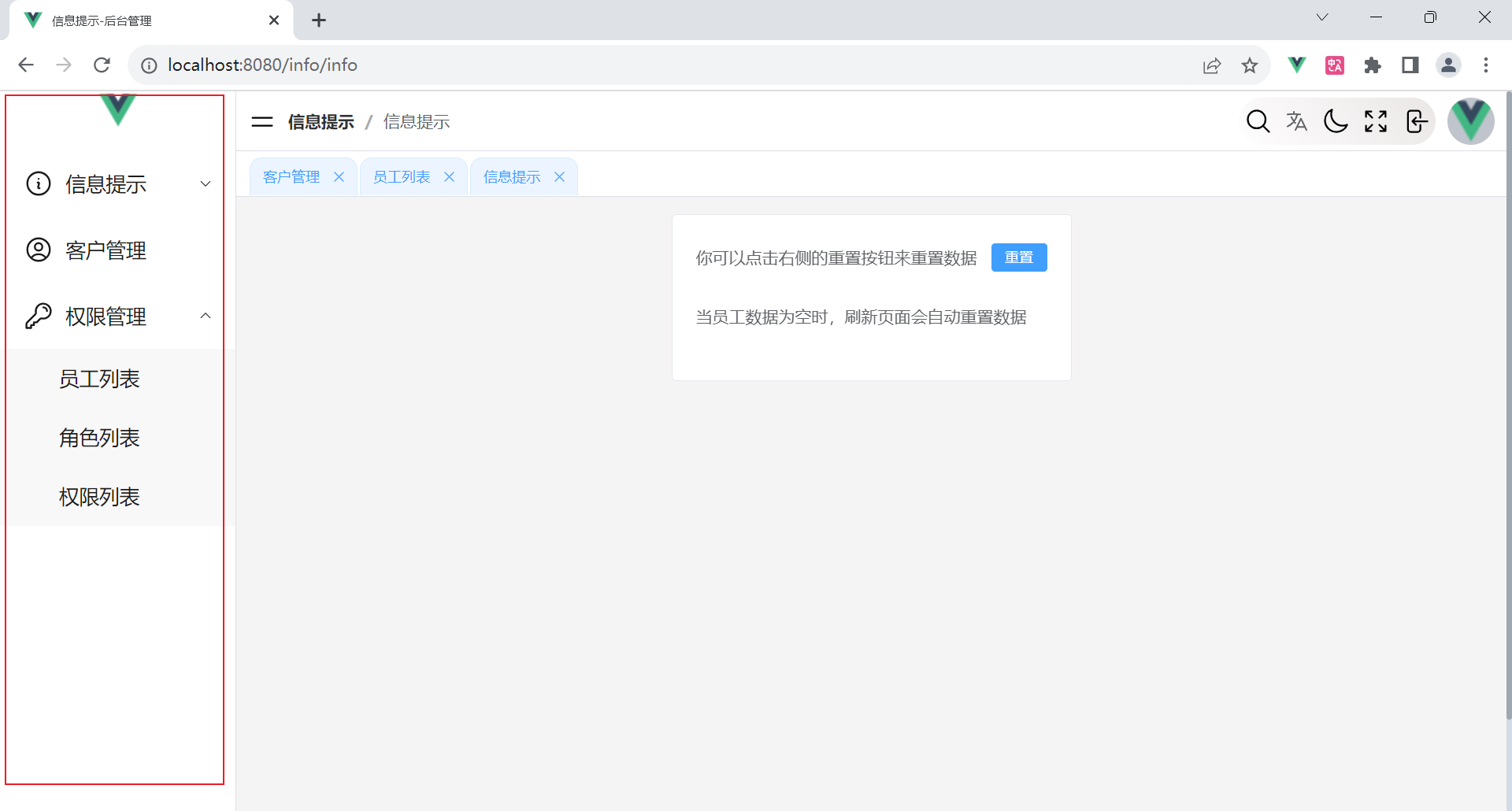Open the browser three-dot menu
This screenshot has width=1512, height=811.
coord(1486,65)
